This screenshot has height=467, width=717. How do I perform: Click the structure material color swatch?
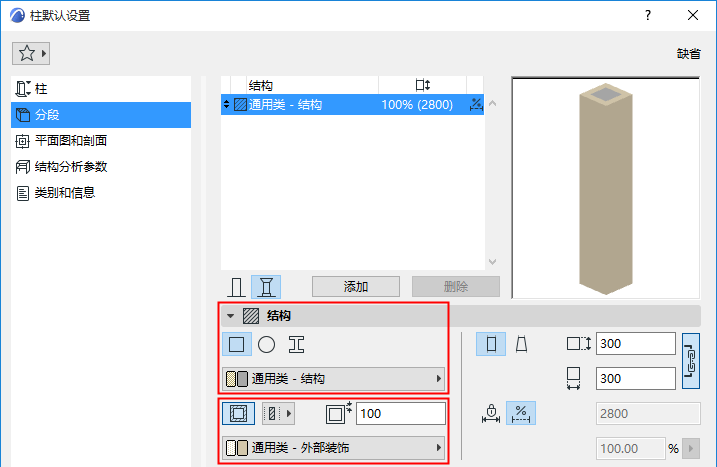237,379
